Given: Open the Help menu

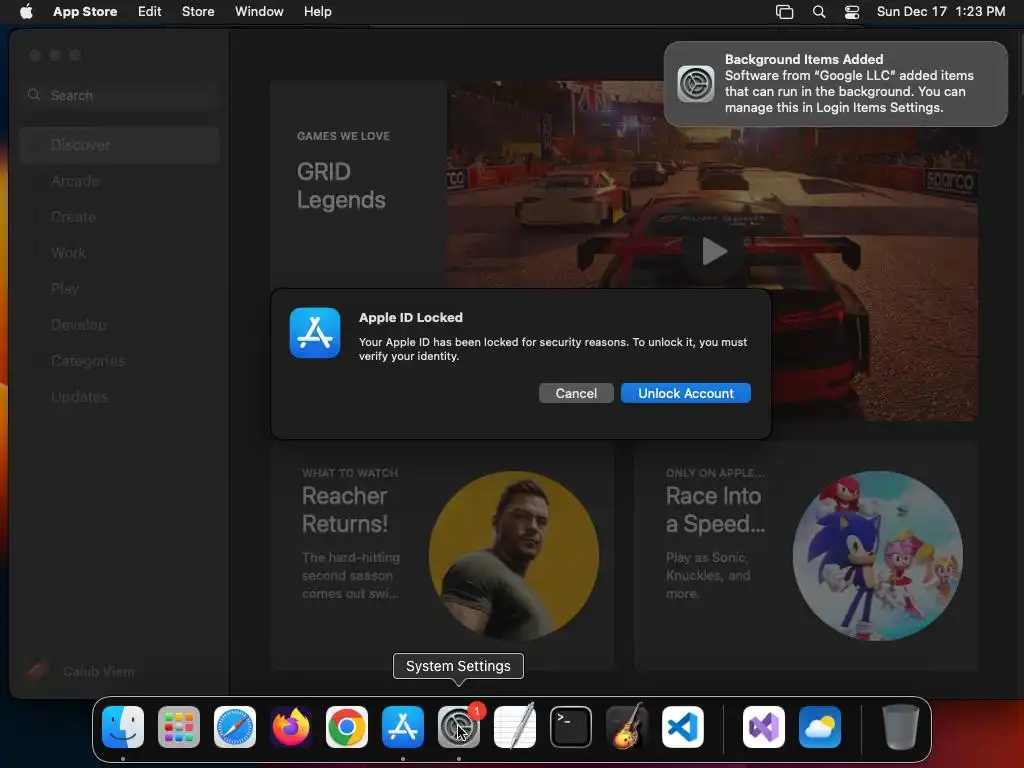Looking at the screenshot, I should [x=317, y=11].
